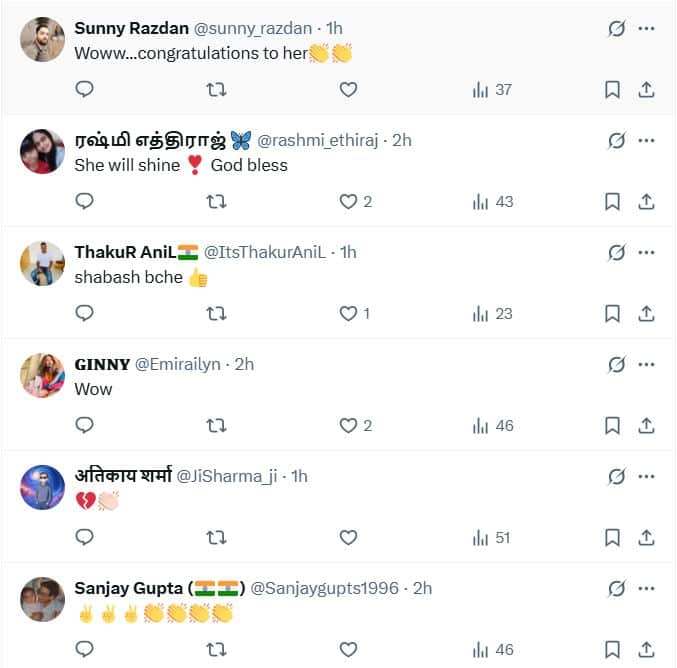Open the three-dot menu on GINNY's tweet
677x668 pixels.
click(x=646, y=364)
